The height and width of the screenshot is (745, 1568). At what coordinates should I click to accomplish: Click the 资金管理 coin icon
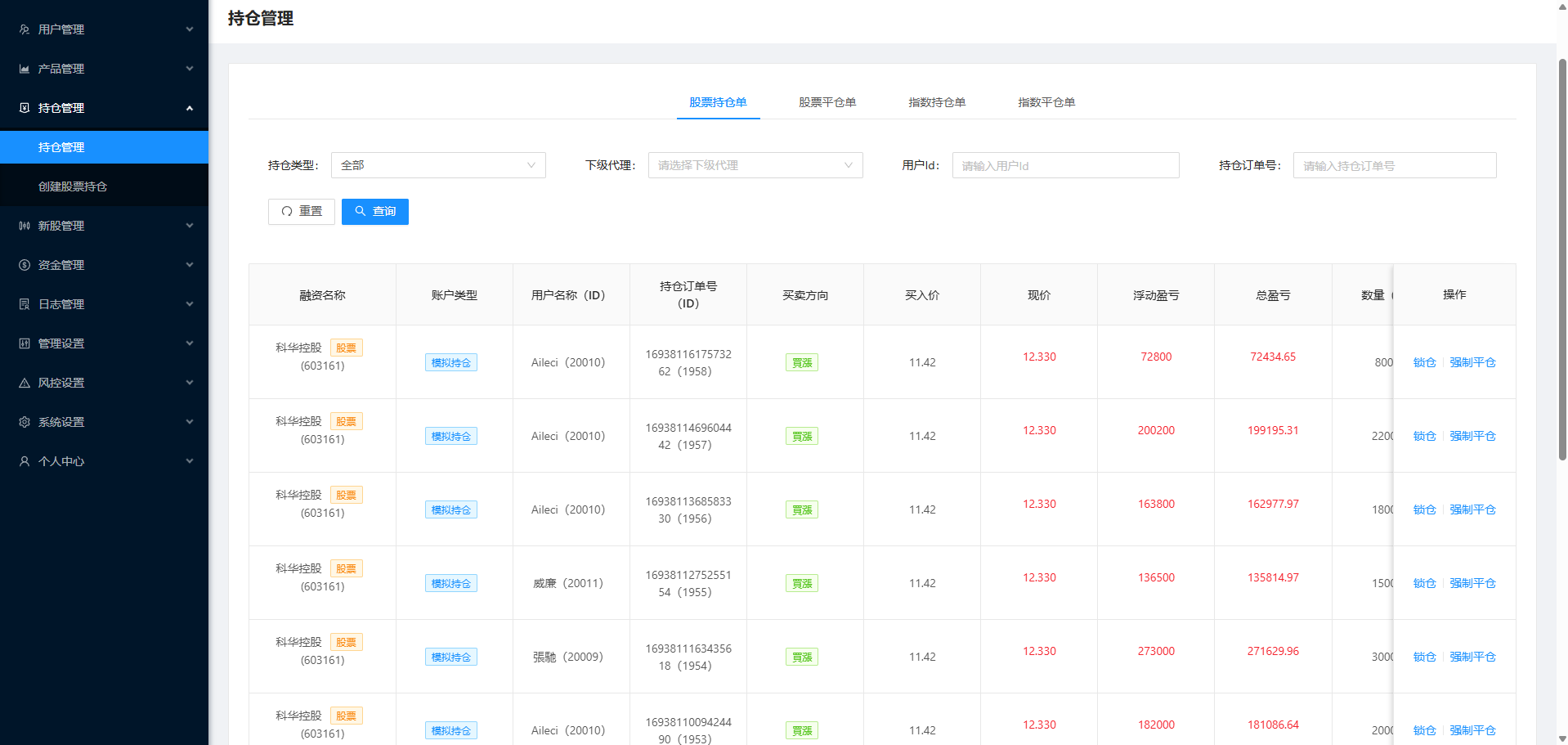(x=25, y=265)
